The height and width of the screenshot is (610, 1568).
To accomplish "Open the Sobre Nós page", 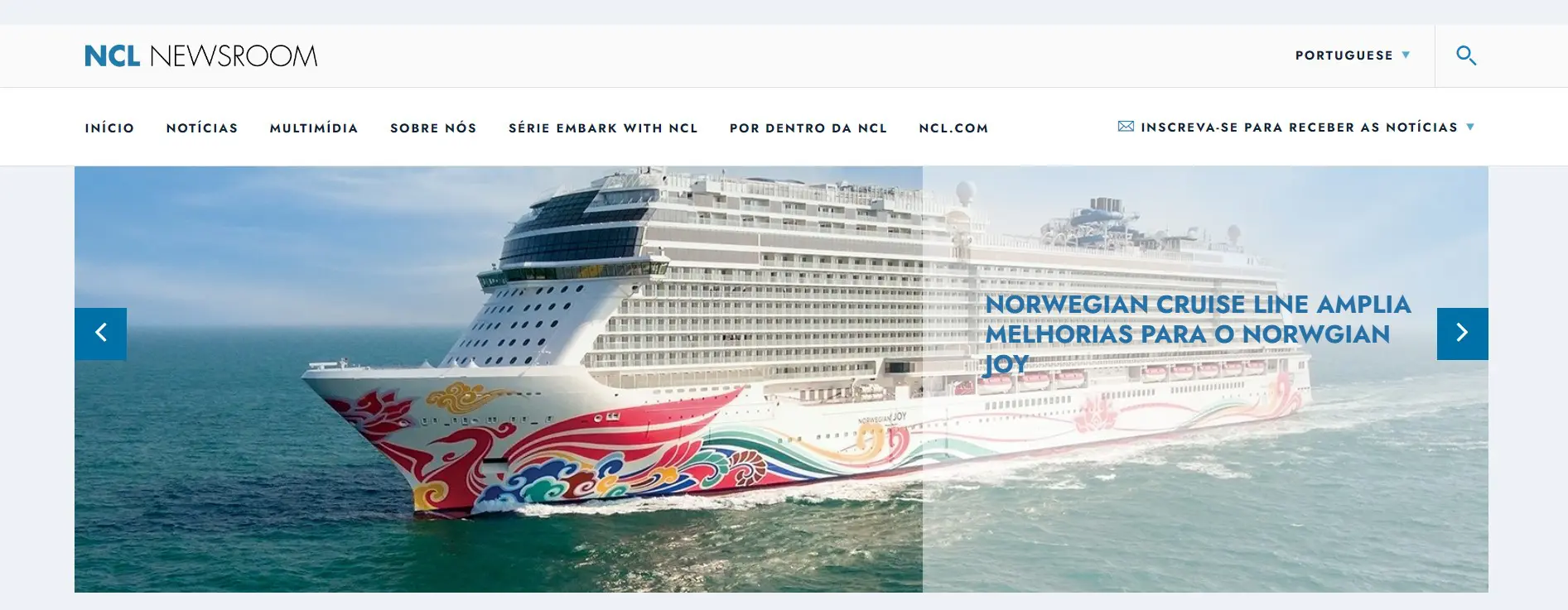I will (x=433, y=127).
